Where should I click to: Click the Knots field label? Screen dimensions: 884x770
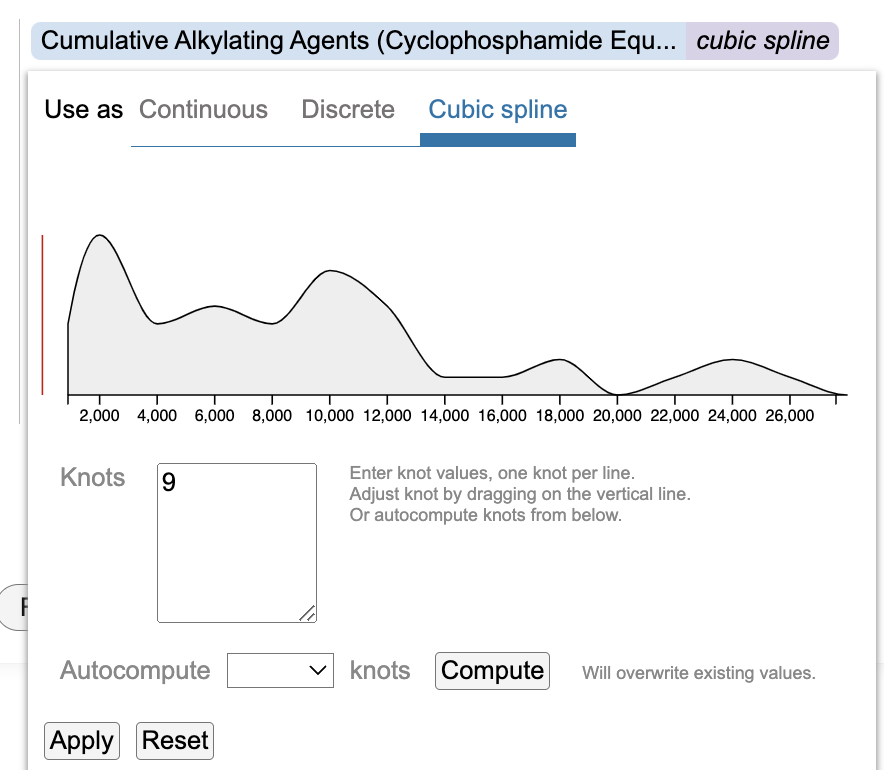point(92,478)
